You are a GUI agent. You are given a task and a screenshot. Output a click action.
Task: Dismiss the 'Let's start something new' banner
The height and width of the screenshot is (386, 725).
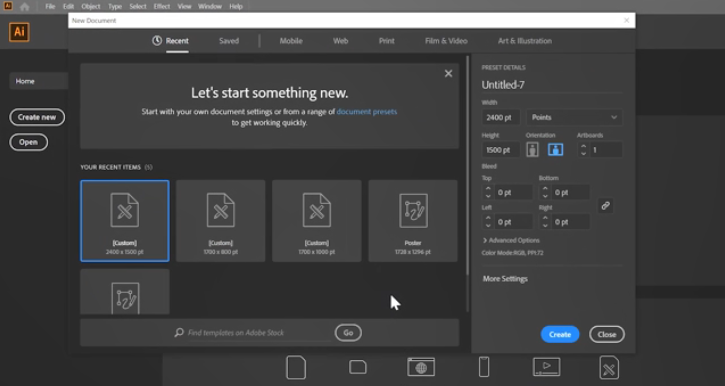click(x=448, y=74)
